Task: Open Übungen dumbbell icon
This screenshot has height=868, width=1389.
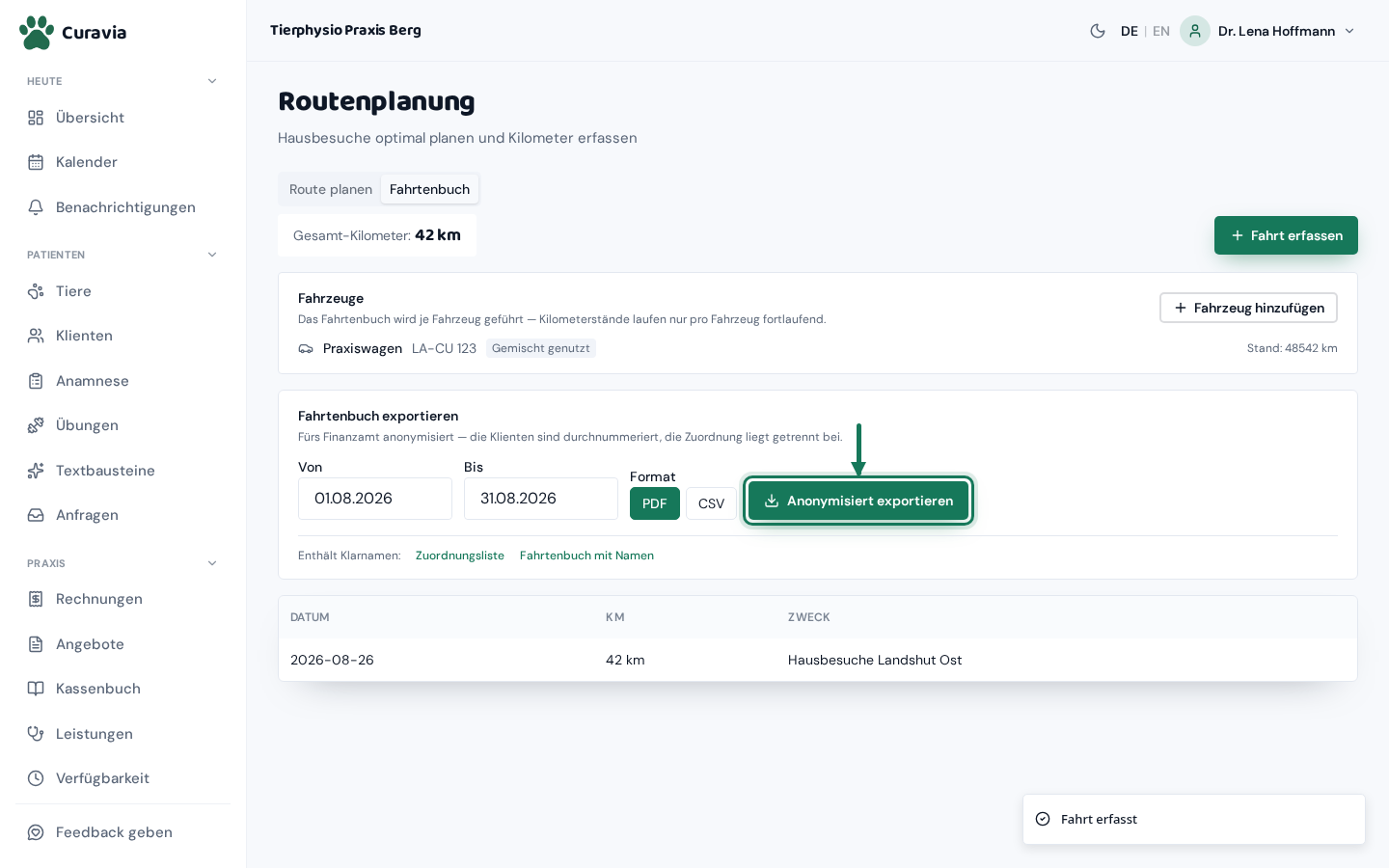Action: click(x=36, y=425)
